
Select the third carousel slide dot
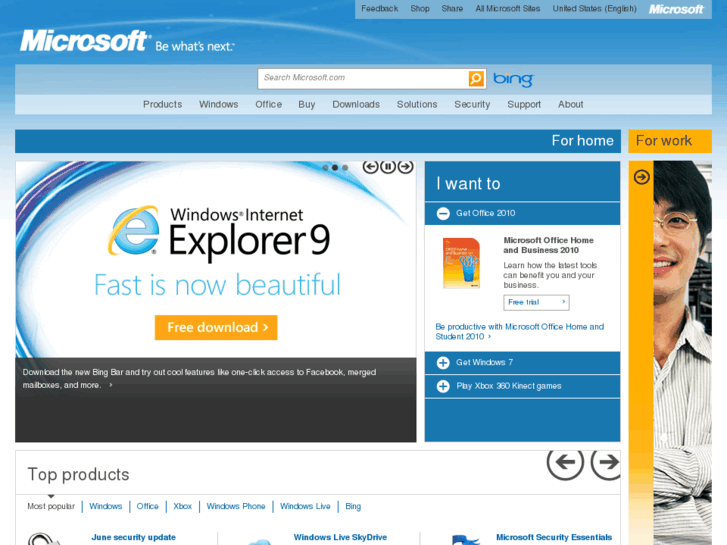tap(345, 167)
